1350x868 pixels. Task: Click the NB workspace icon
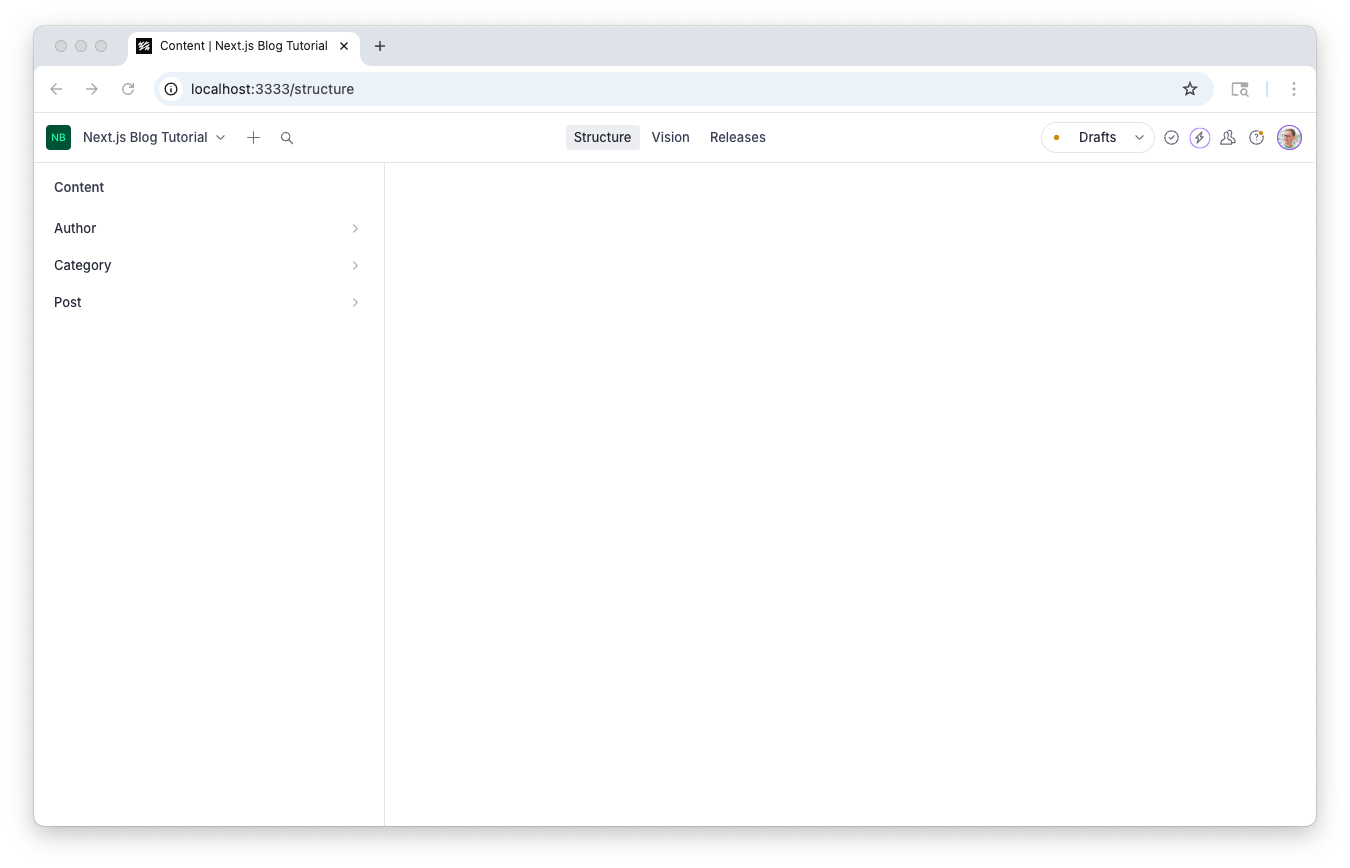tap(58, 137)
